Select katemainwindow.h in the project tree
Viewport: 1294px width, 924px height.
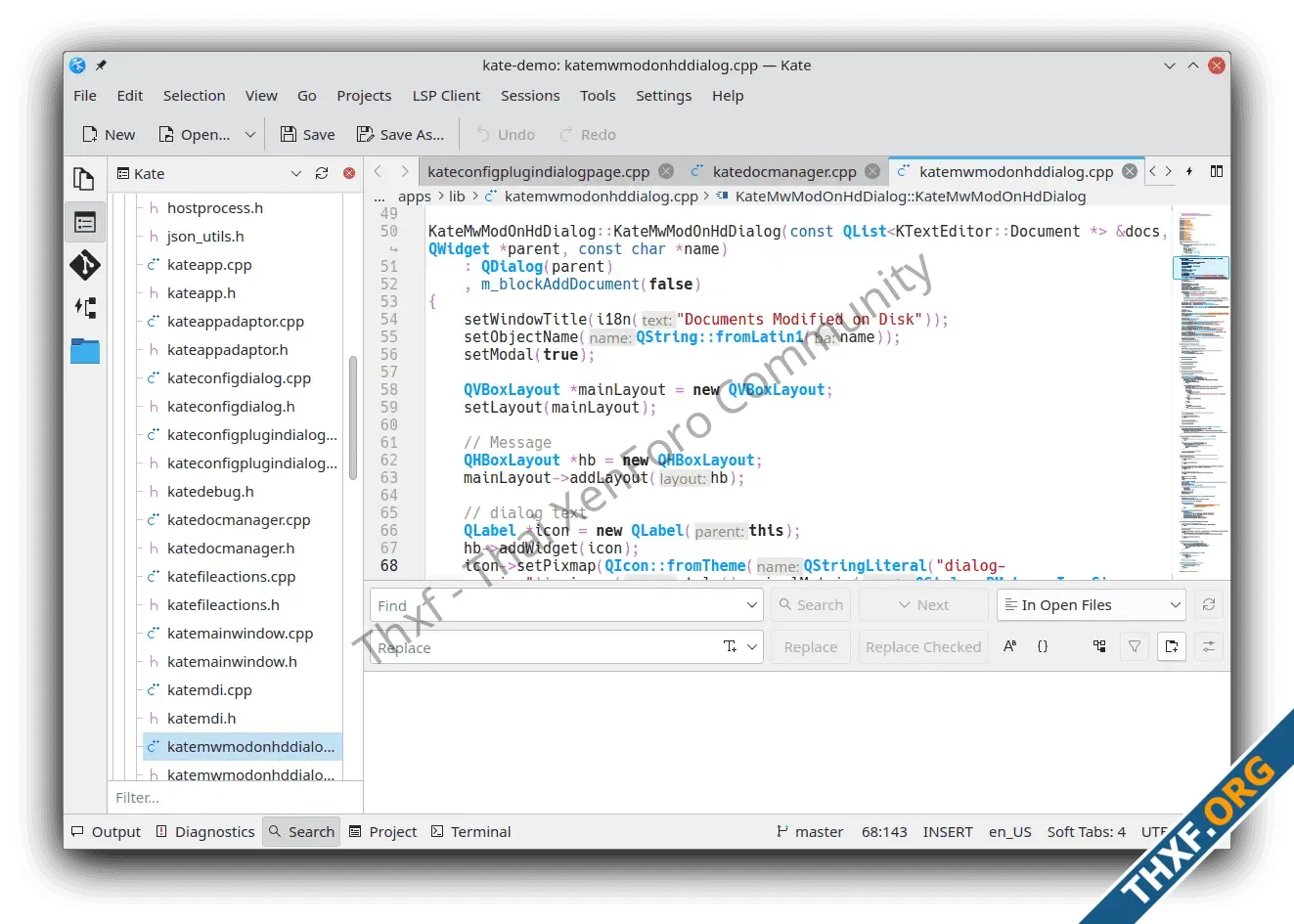click(x=232, y=662)
